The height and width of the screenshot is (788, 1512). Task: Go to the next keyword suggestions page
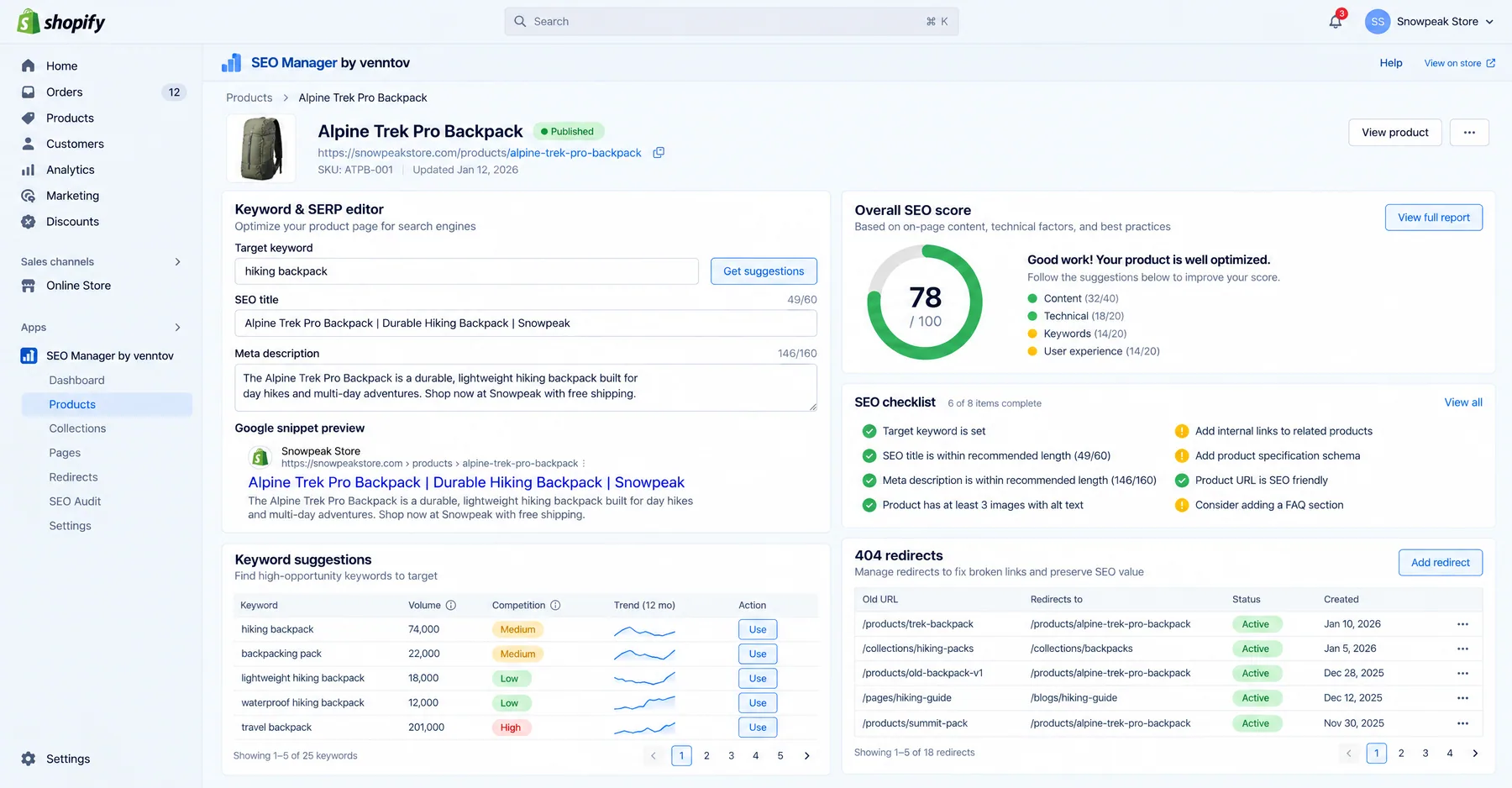pos(807,756)
